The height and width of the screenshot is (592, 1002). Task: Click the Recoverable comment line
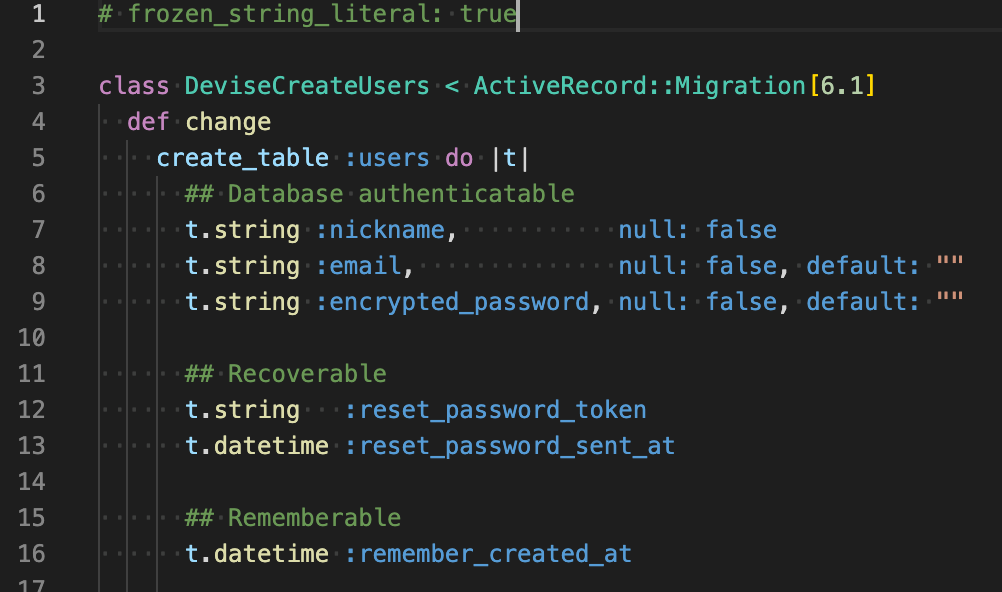coord(286,373)
